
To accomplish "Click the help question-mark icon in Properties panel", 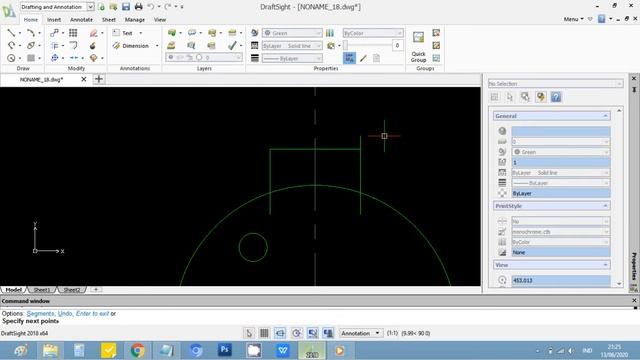I will click(556, 97).
